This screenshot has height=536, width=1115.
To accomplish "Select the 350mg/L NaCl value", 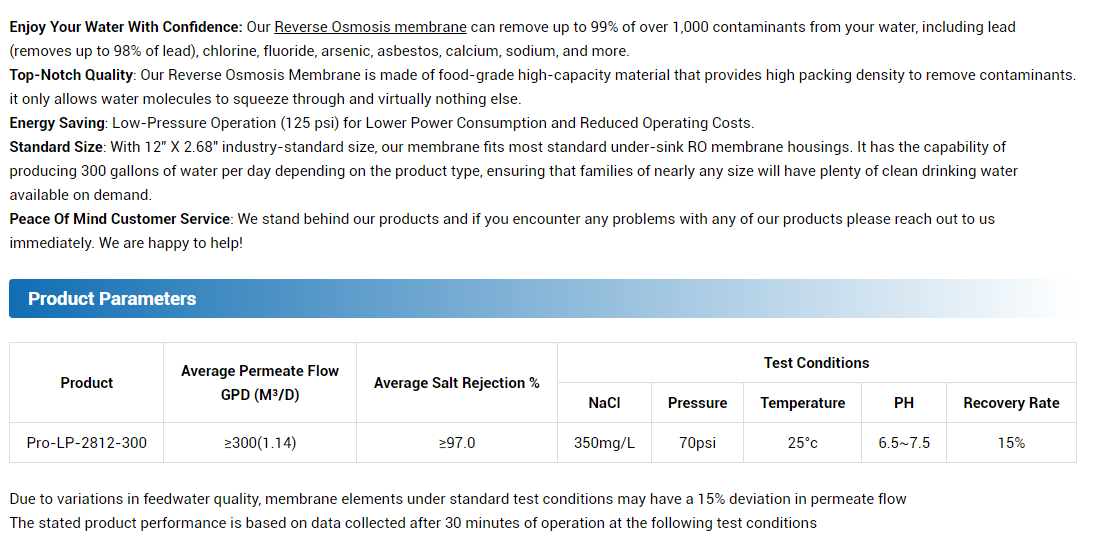I will coord(604,443).
